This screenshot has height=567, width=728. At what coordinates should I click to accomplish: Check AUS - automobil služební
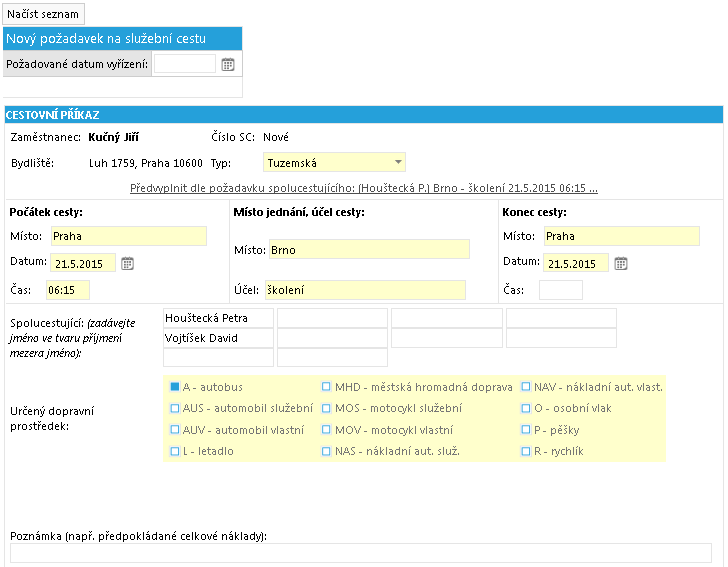175,408
